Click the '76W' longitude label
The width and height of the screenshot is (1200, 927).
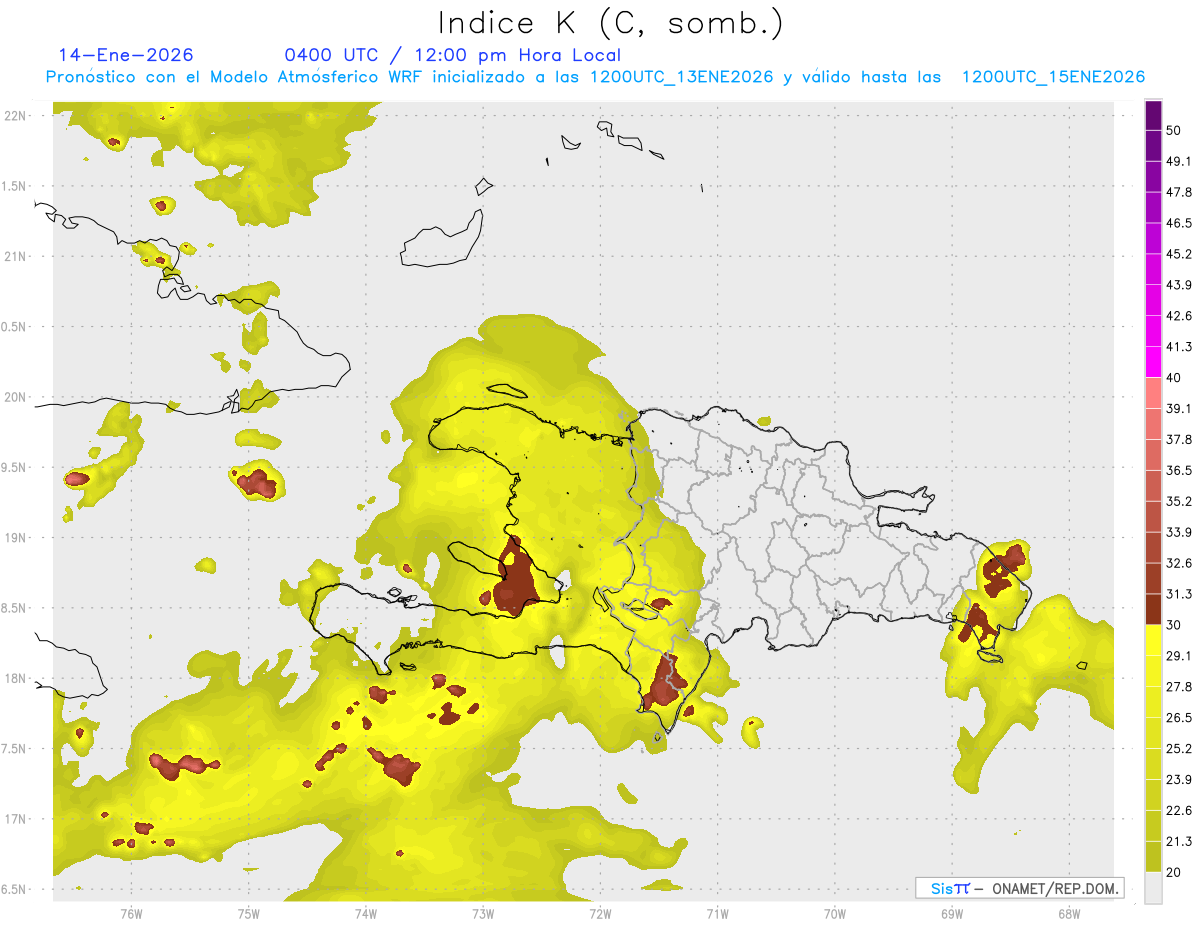(x=131, y=914)
